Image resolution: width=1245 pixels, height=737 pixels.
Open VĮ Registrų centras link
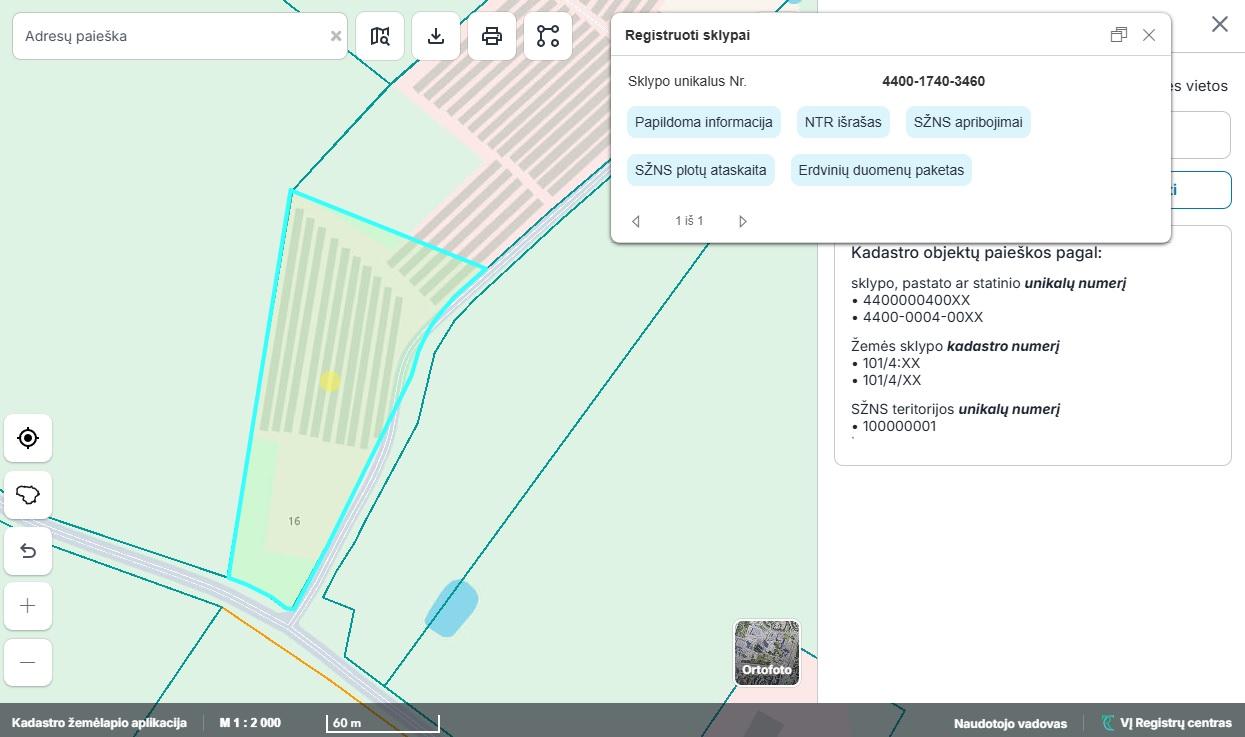(x=1167, y=723)
